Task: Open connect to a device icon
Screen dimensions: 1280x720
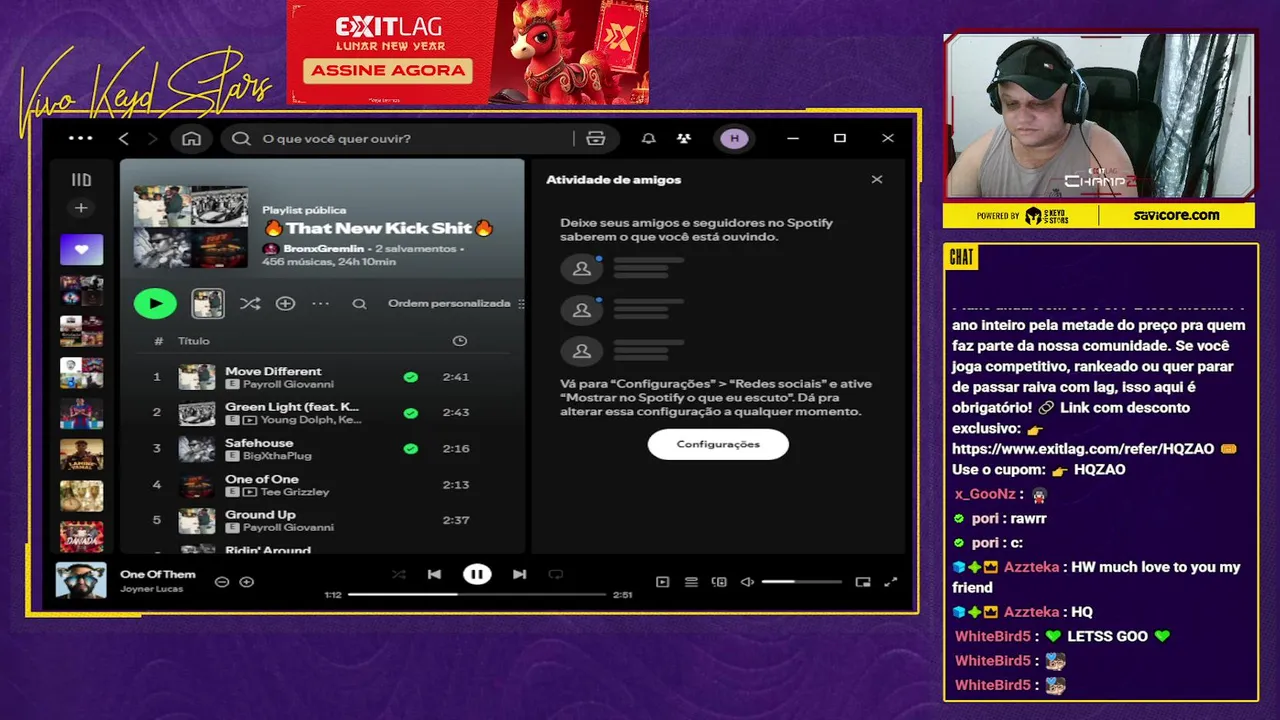Action: (719, 582)
